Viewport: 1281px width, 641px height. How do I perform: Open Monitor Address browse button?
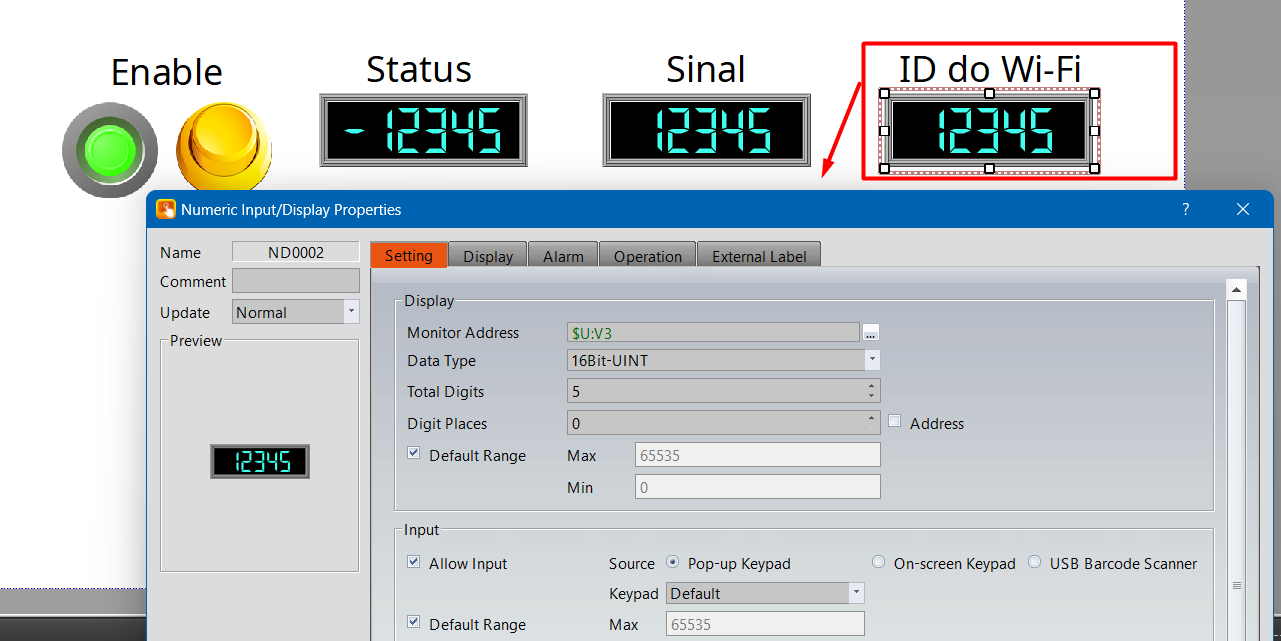point(871,333)
